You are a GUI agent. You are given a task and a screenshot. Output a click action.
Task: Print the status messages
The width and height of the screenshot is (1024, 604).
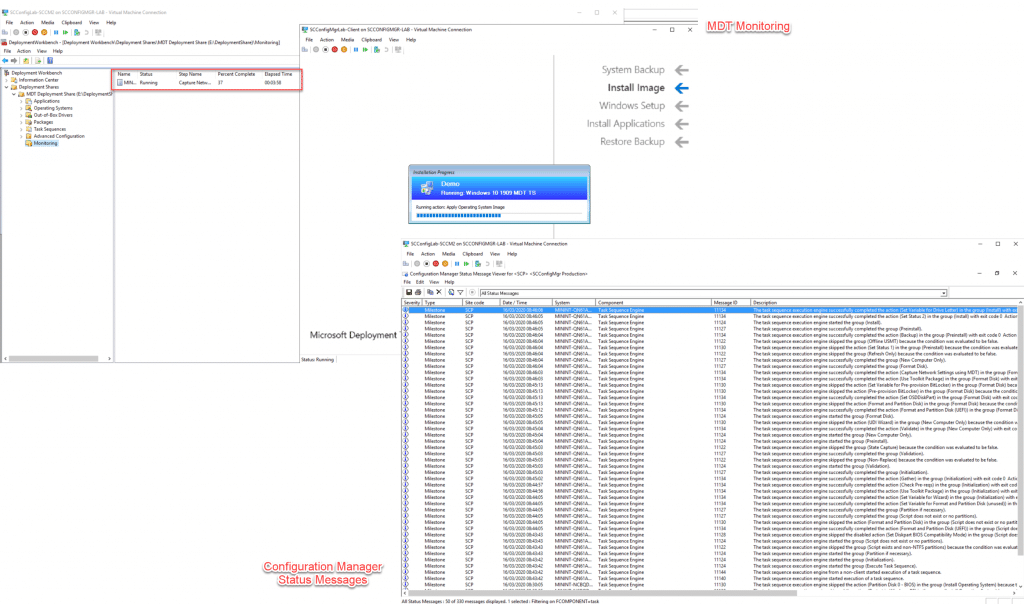[x=416, y=292]
